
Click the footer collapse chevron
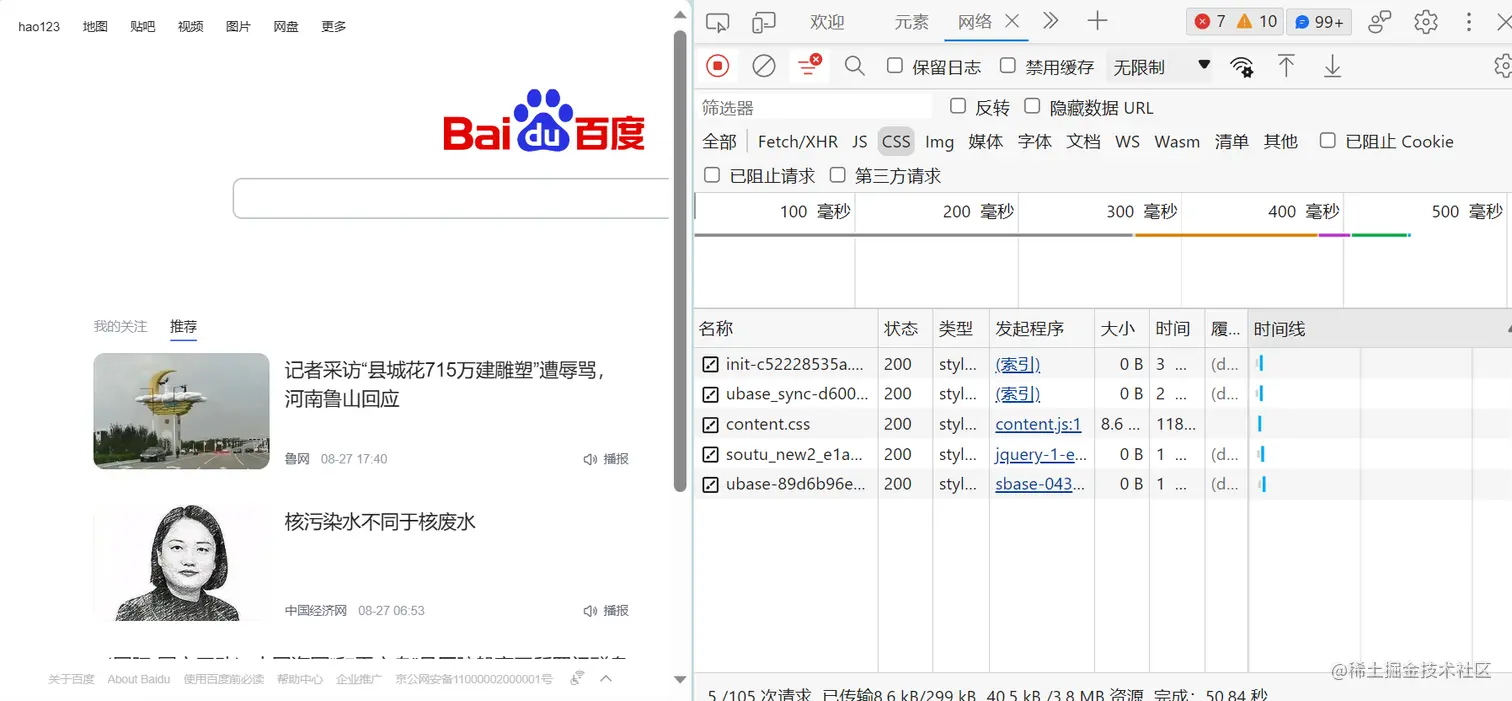606,678
